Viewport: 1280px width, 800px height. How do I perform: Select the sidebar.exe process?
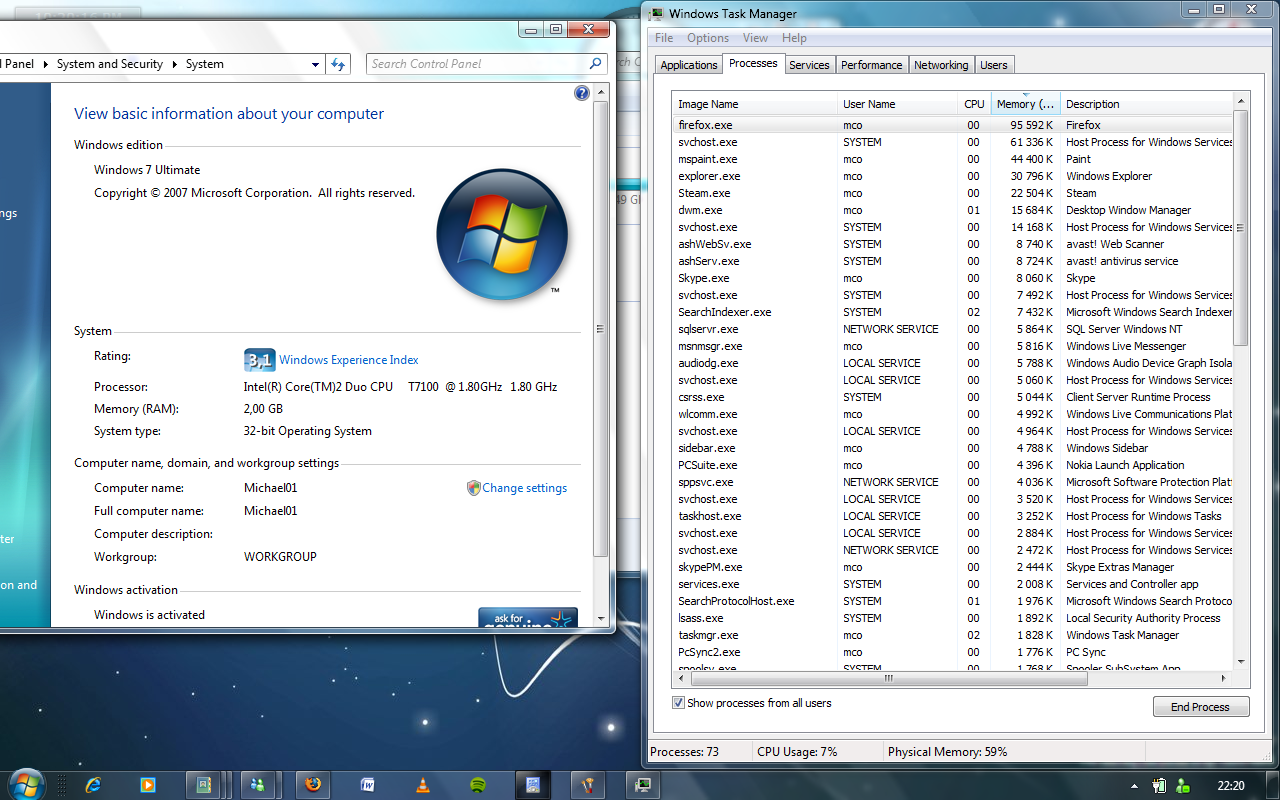tap(953, 448)
